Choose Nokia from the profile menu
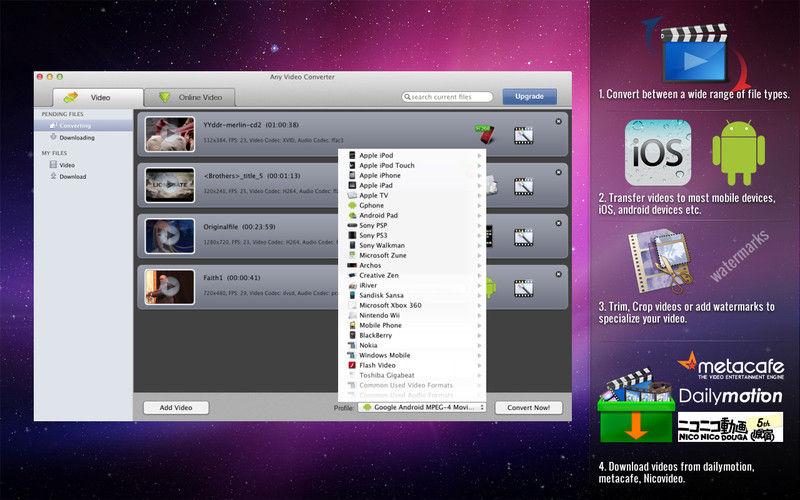Viewport: 800px width, 500px height. point(412,345)
